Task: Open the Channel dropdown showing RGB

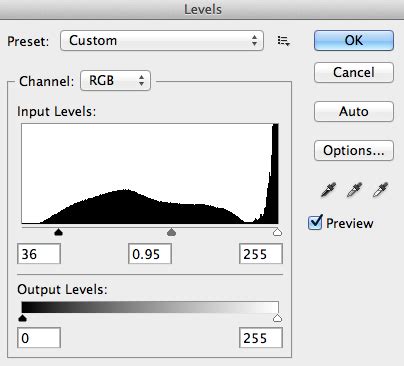Action: tap(115, 80)
